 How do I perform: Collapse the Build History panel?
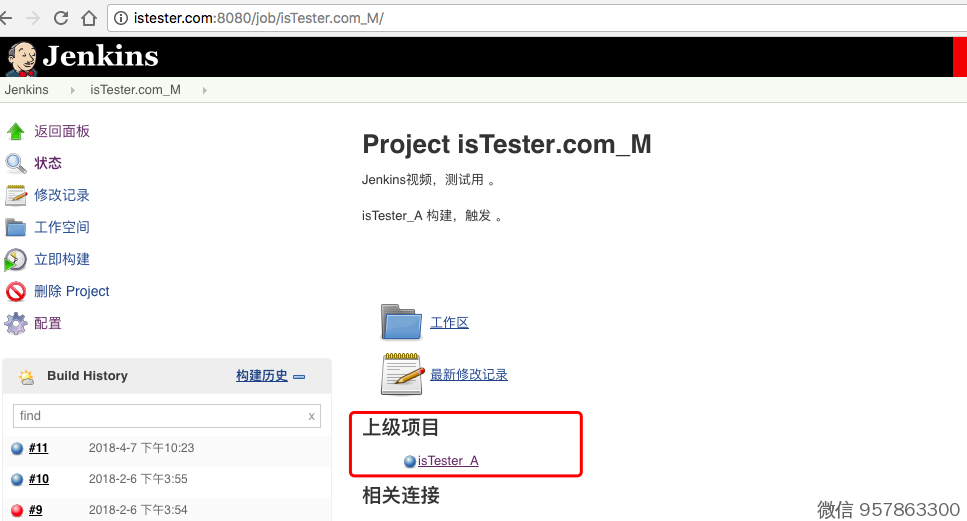tap(299, 377)
